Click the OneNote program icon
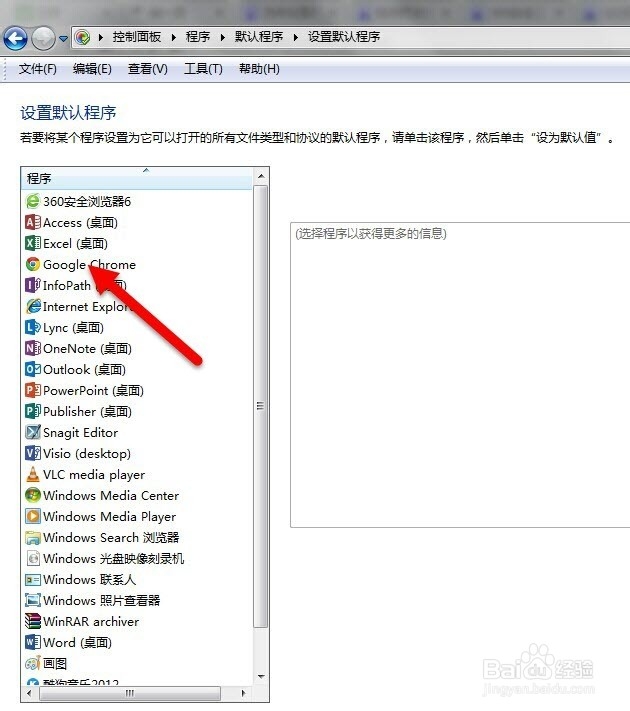The width and height of the screenshot is (630, 711). 33,348
